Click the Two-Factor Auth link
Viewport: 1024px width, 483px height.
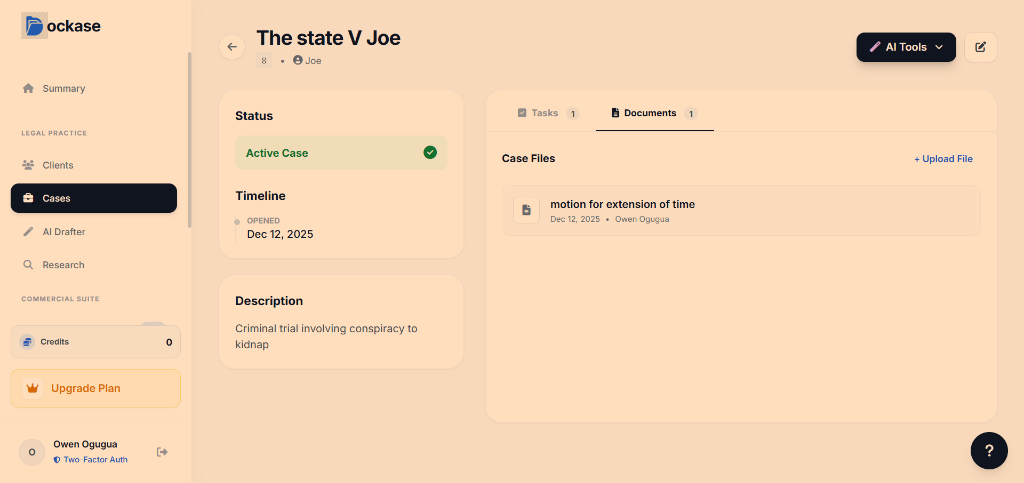[95, 460]
